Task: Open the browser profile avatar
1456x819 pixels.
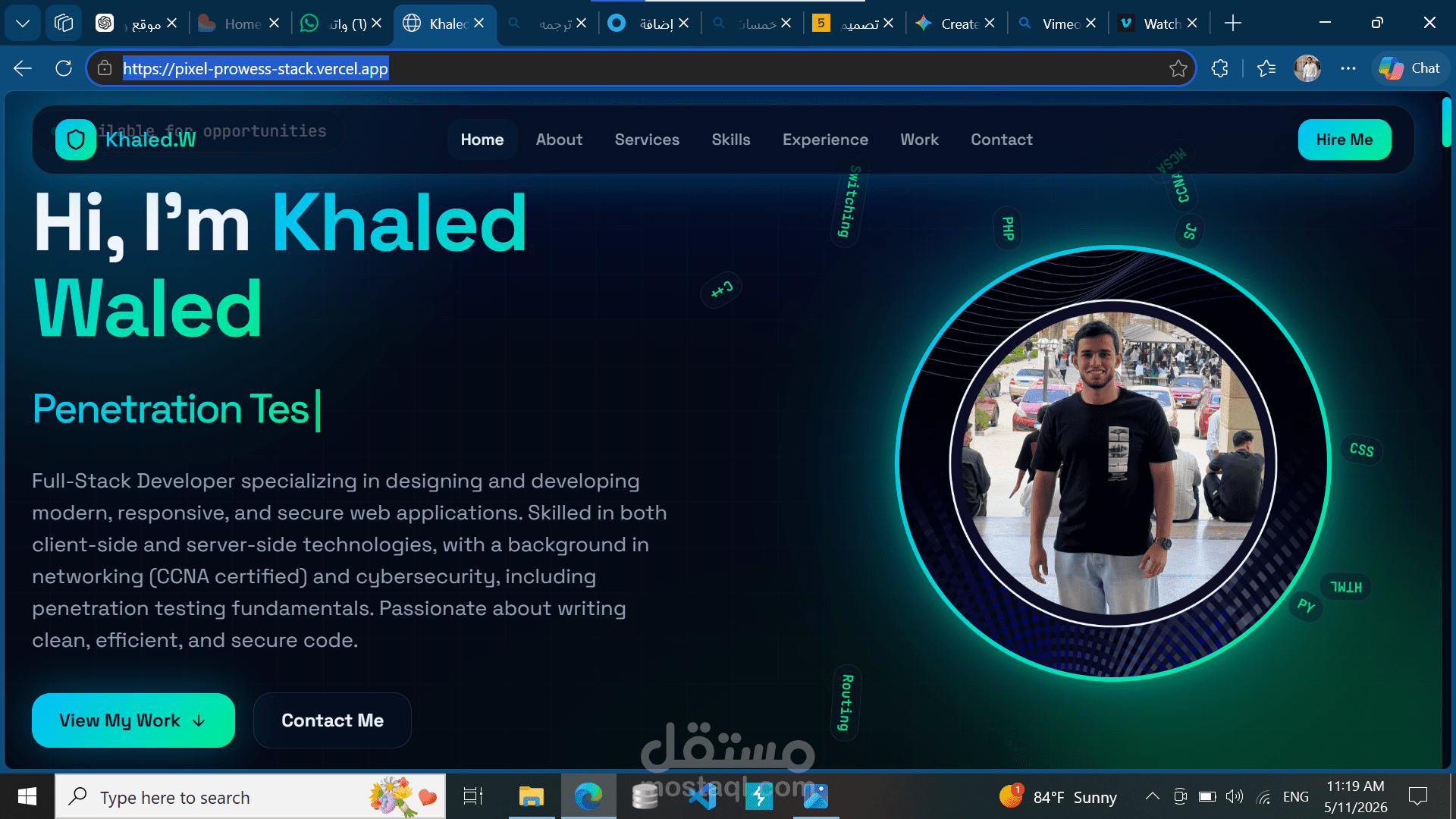Action: pyautogui.click(x=1307, y=68)
